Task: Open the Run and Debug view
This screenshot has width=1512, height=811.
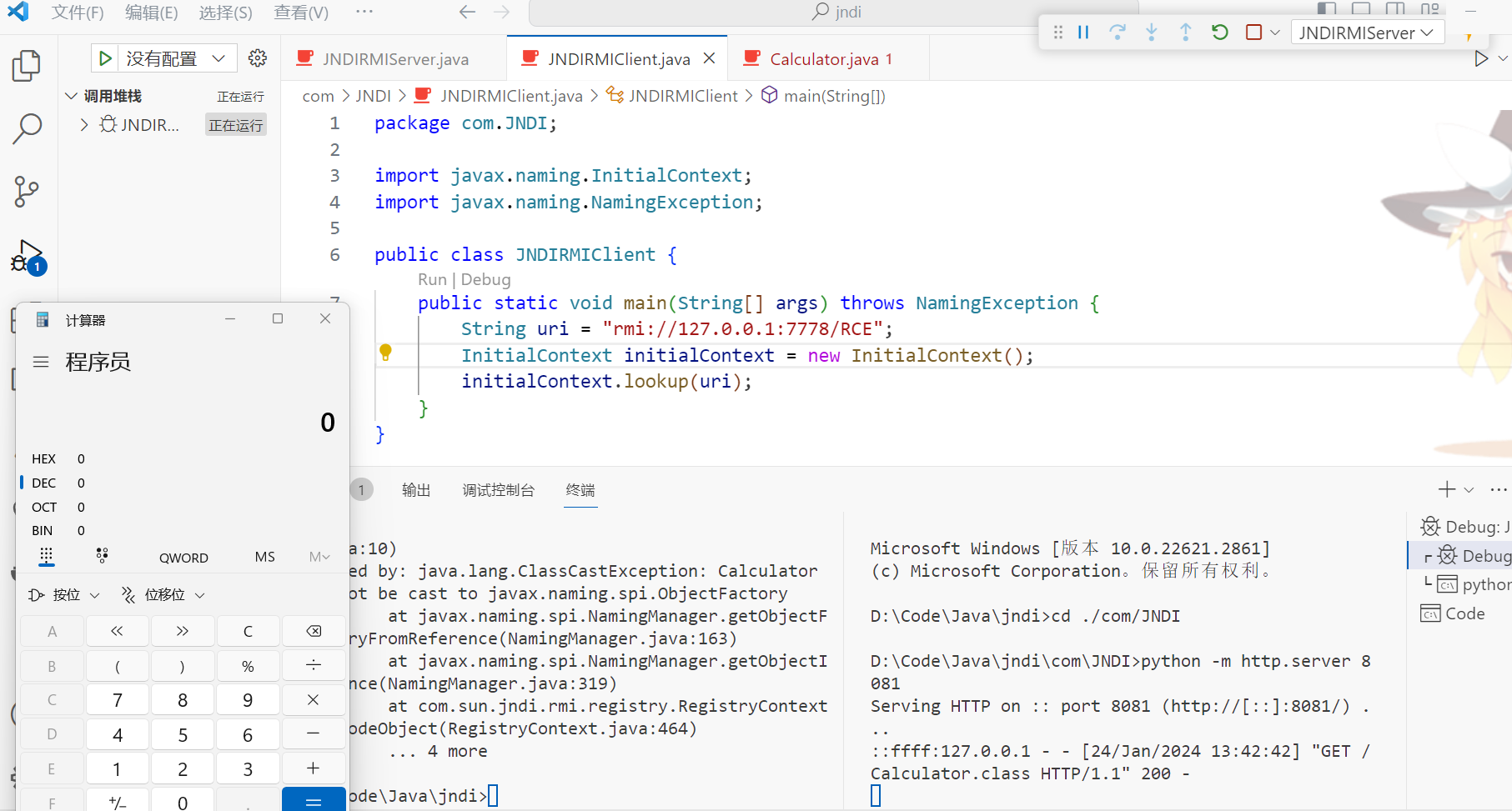Action: pyautogui.click(x=27, y=257)
